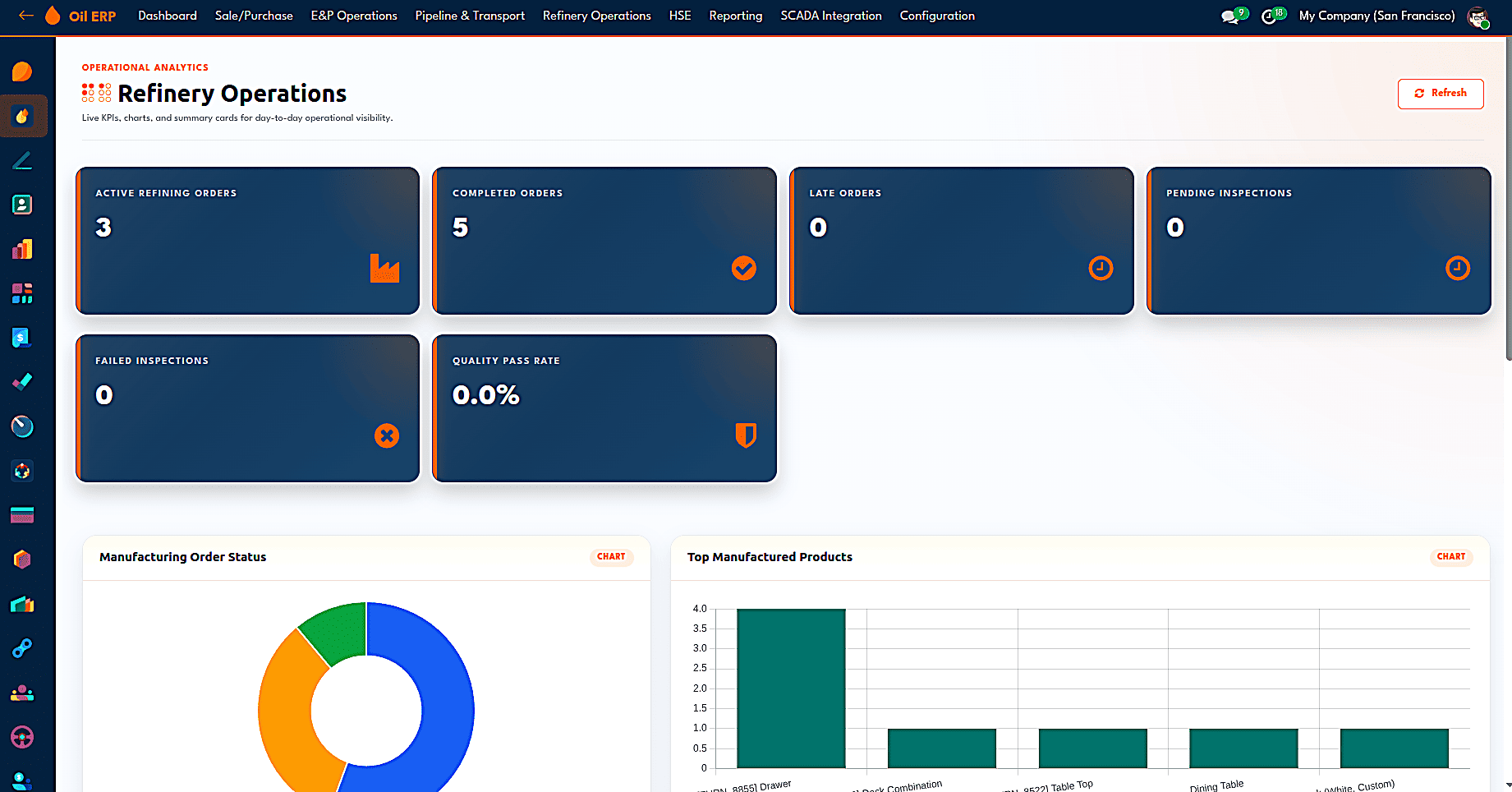
Task: Open the Late Orders card
Action: point(961,241)
